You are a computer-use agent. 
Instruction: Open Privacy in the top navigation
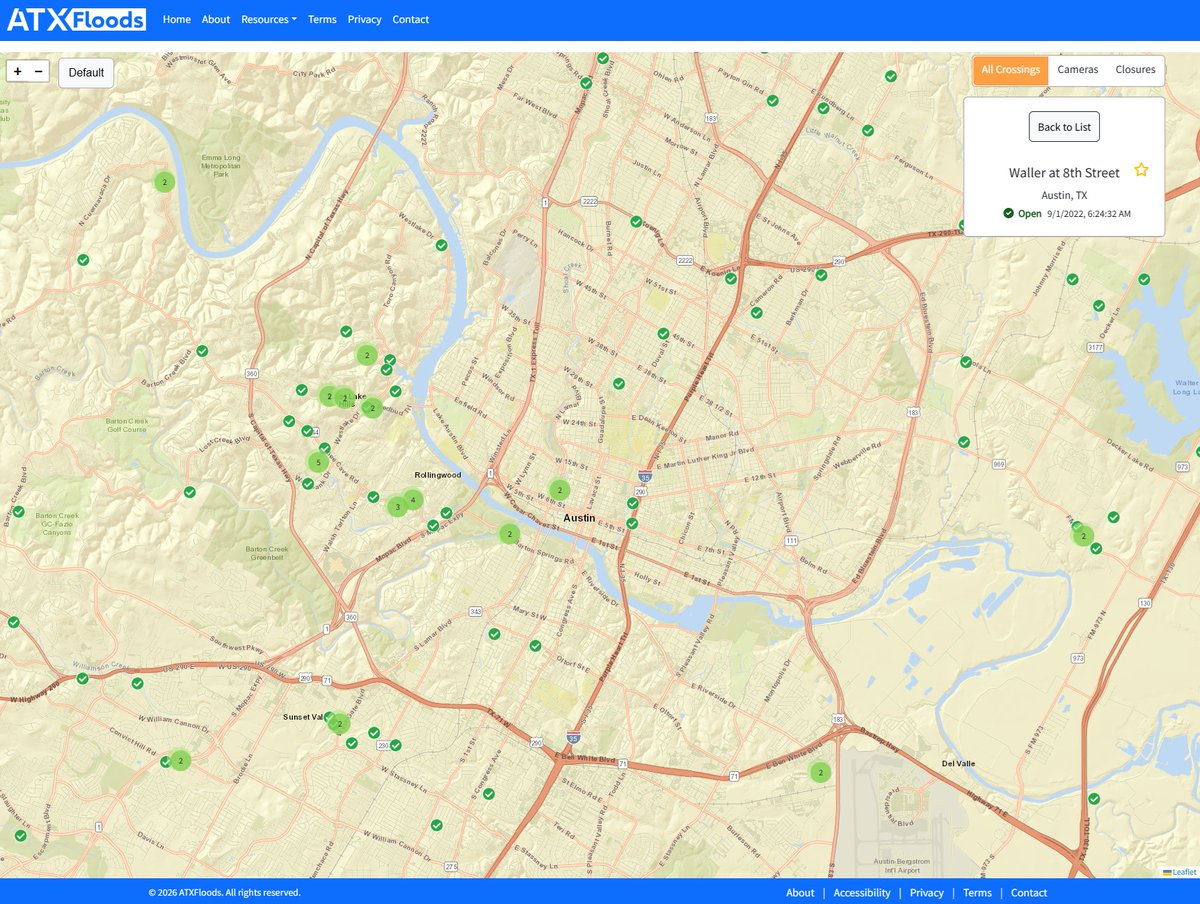(x=365, y=19)
